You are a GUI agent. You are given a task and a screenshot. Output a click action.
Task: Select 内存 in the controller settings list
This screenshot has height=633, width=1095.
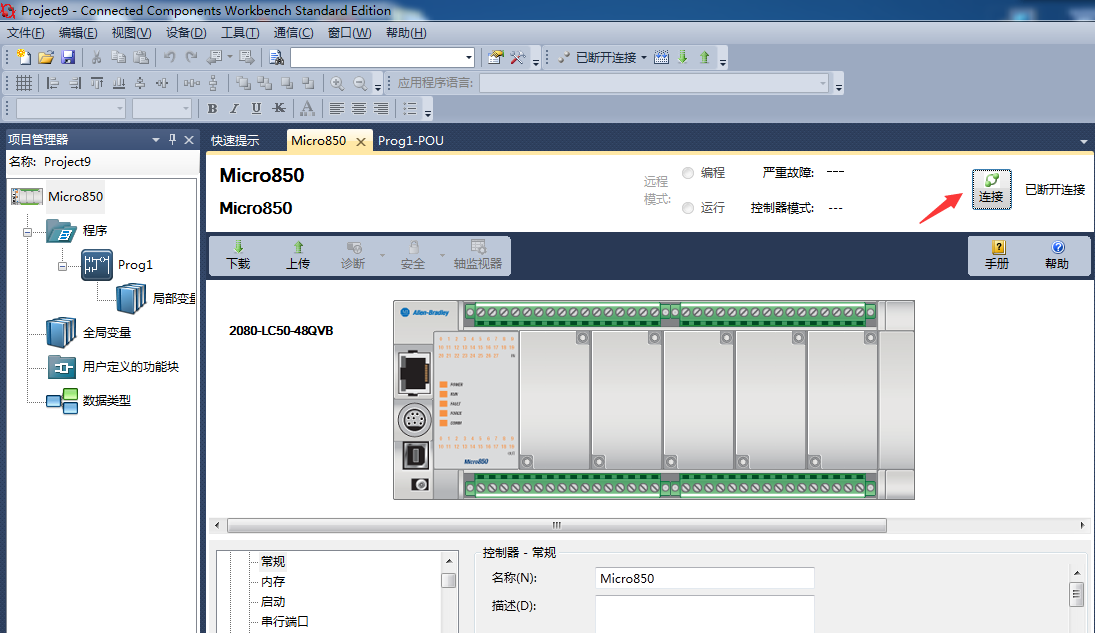tap(273, 582)
